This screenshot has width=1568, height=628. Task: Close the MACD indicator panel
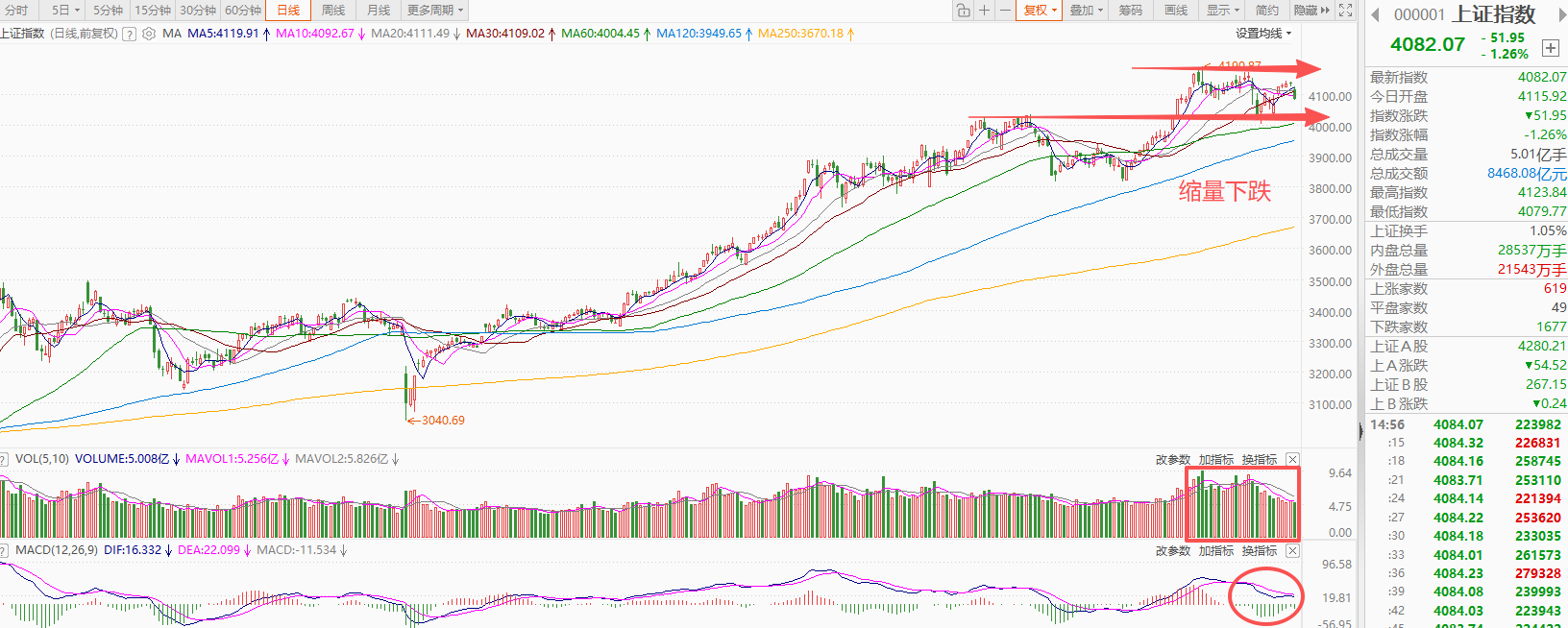point(1292,551)
